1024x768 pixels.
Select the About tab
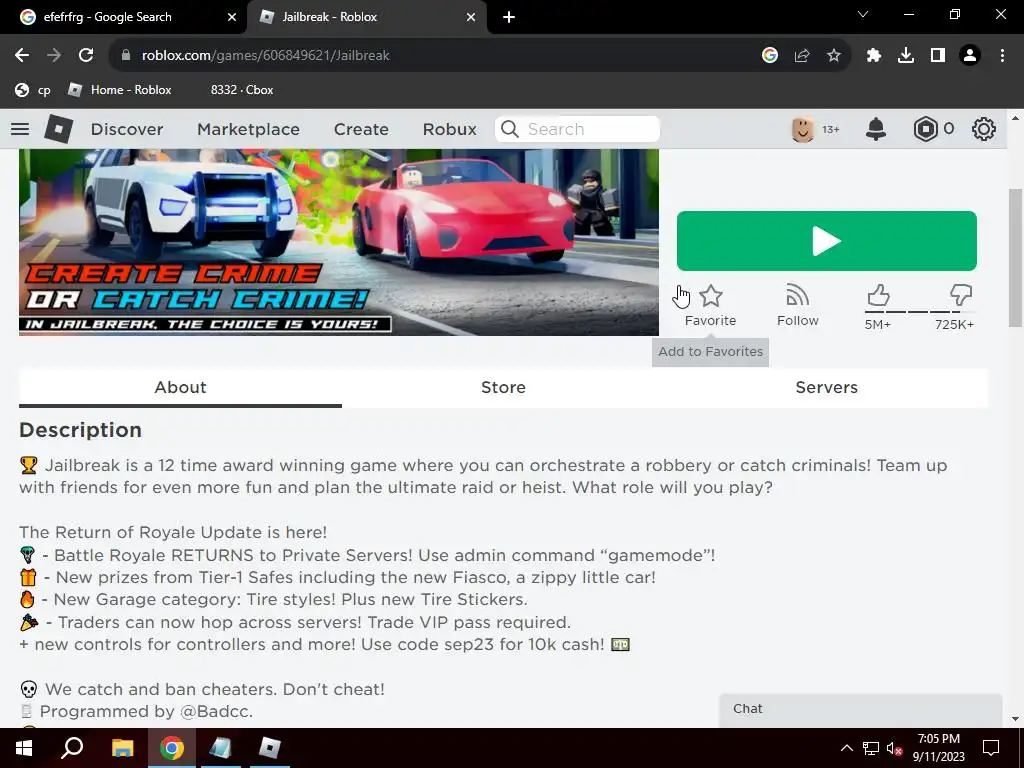180,387
